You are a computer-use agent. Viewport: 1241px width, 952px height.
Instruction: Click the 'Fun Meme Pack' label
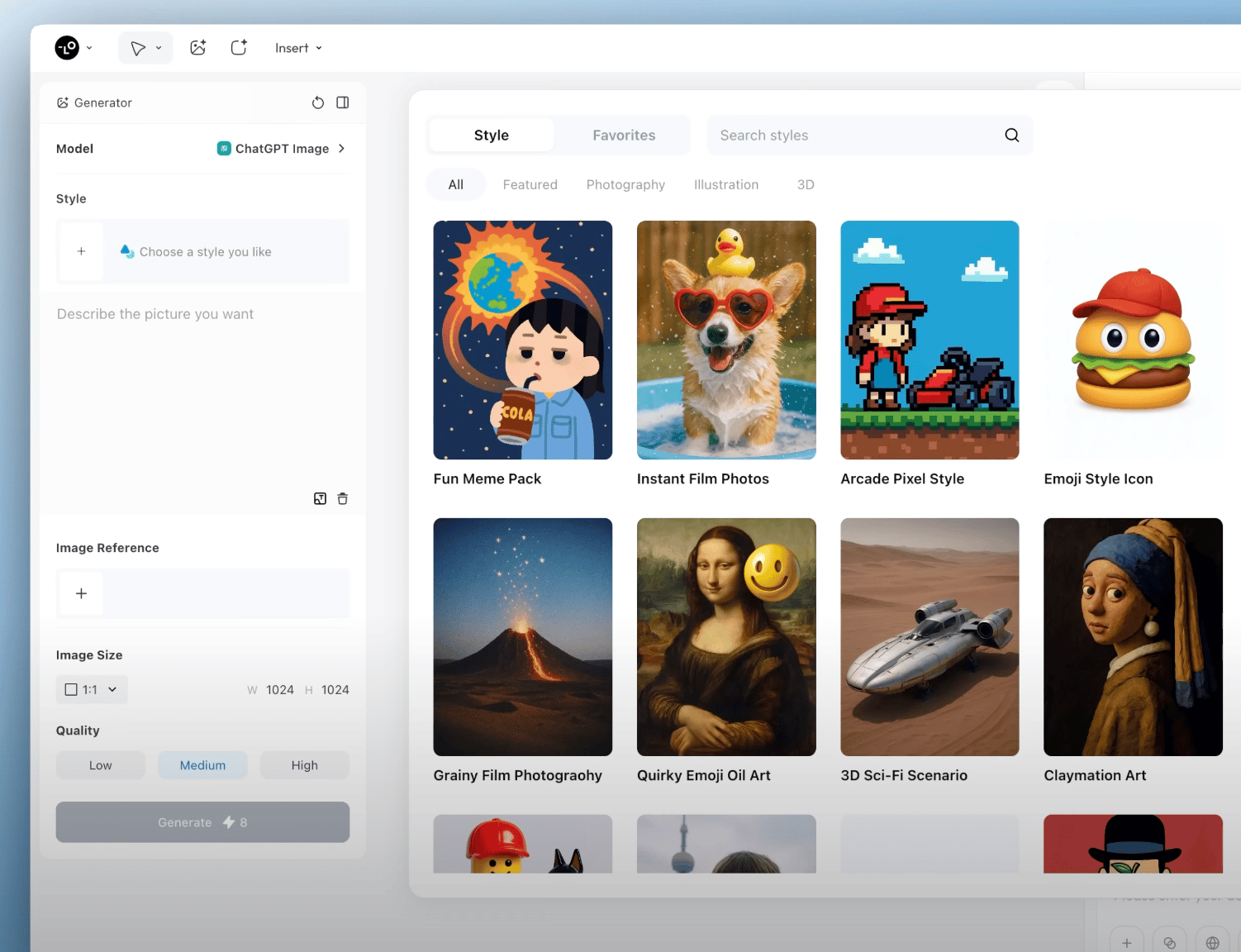coord(487,478)
